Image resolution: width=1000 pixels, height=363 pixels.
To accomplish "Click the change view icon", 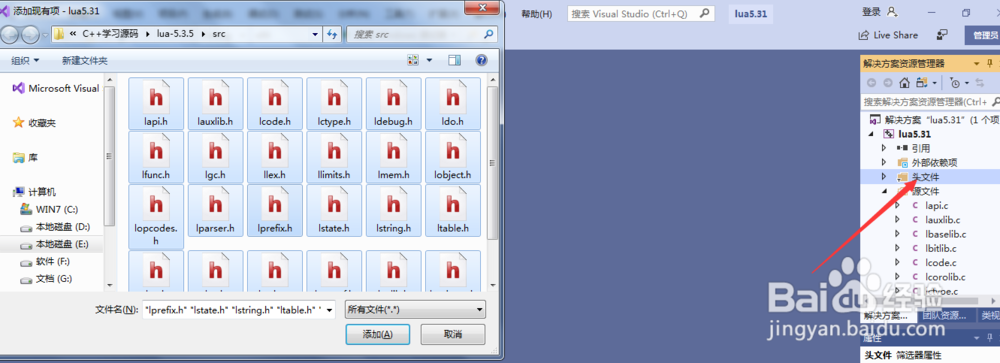I will pos(413,61).
